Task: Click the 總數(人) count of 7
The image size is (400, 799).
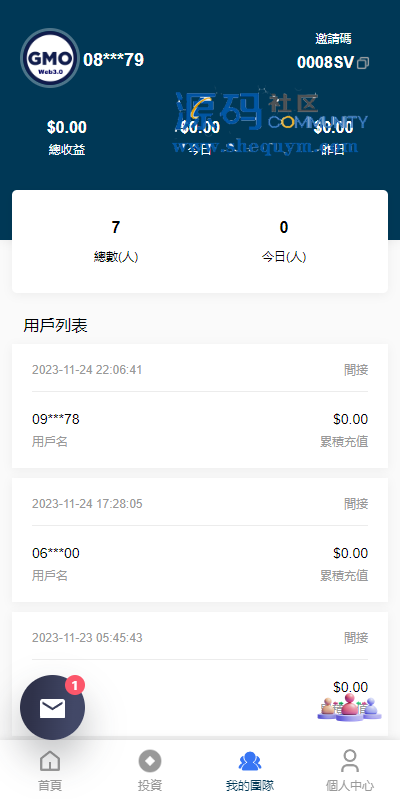Action: point(116,227)
